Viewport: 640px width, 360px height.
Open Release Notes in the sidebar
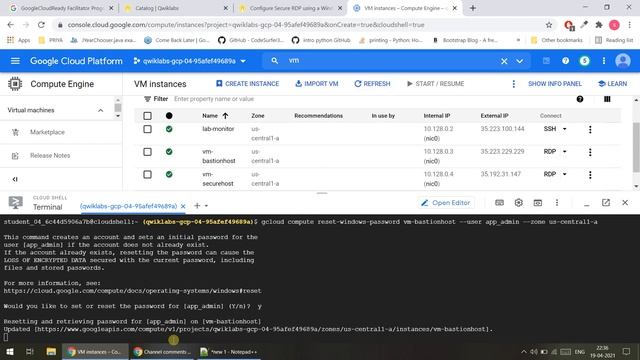pyautogui.click(x=50, y=156)
